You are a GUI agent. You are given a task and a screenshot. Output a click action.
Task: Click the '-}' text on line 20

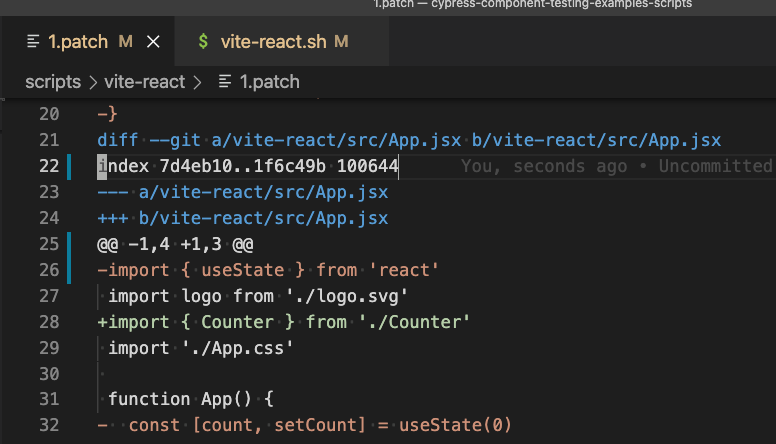coord(107,114)
